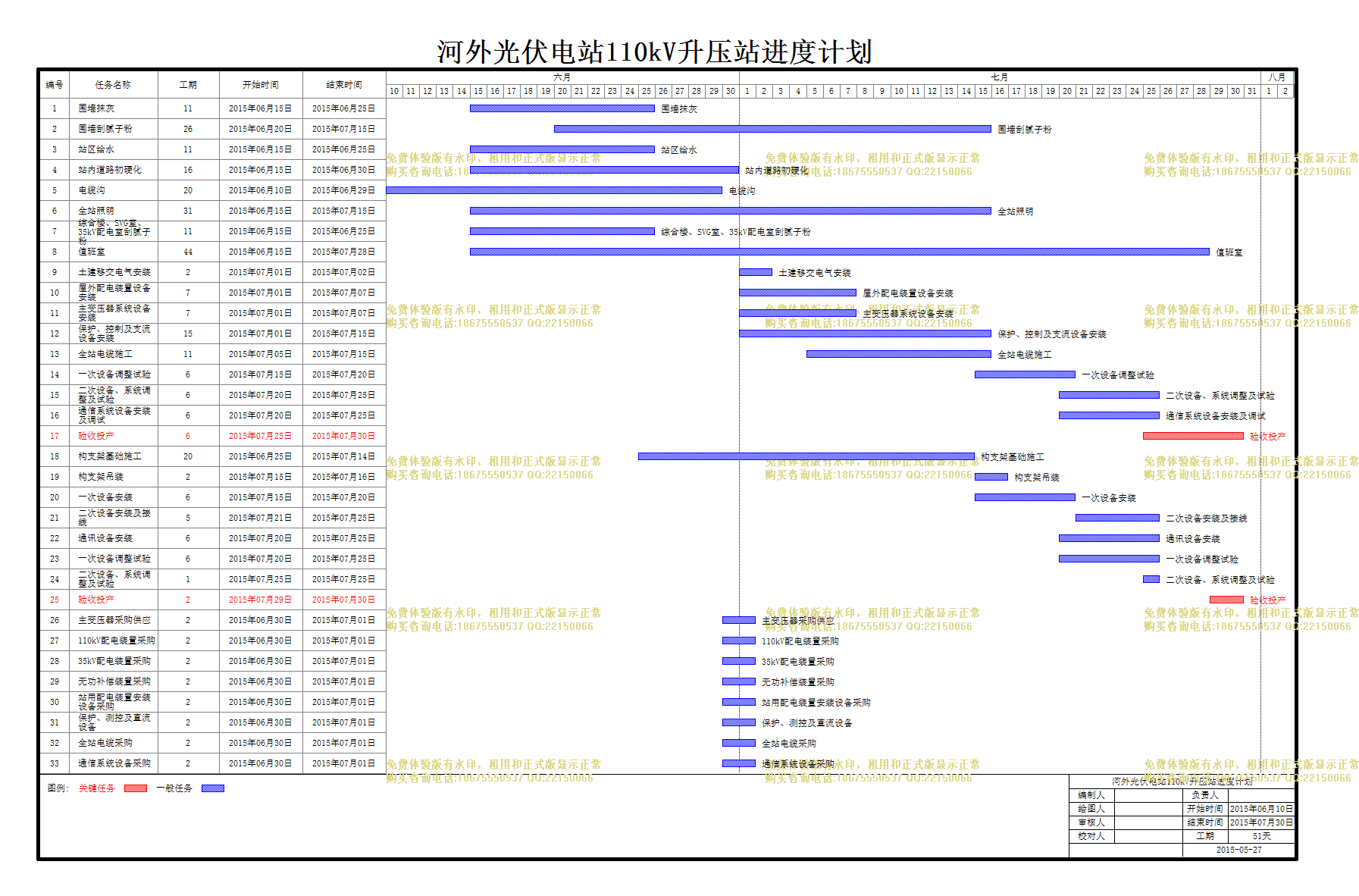Viewport: 1359px width, 896px height.
Task: Click row number 33 in the 编号 column
Action: coord(55,763)
